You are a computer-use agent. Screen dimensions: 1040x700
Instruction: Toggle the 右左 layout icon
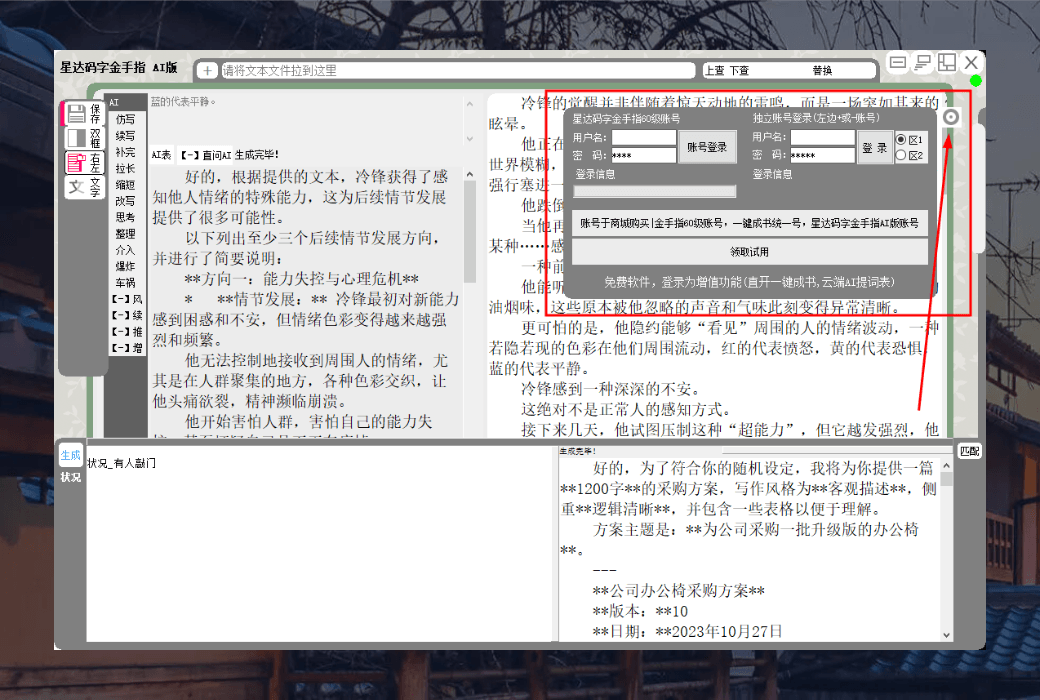pyautogui.click(x=77, y=163)
